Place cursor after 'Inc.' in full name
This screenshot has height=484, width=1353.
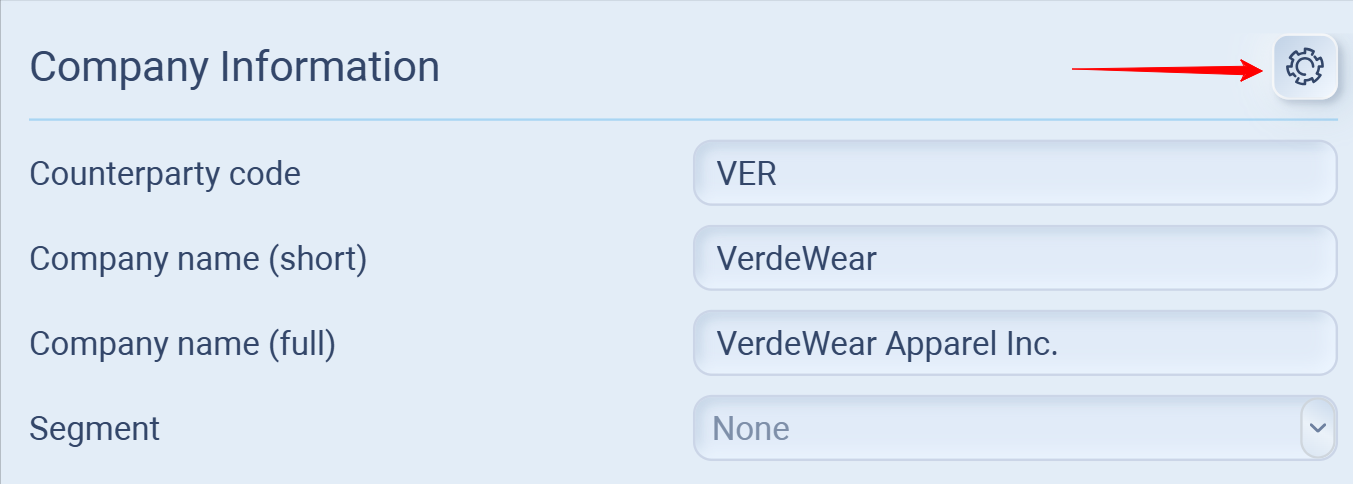coord(1060,344)
